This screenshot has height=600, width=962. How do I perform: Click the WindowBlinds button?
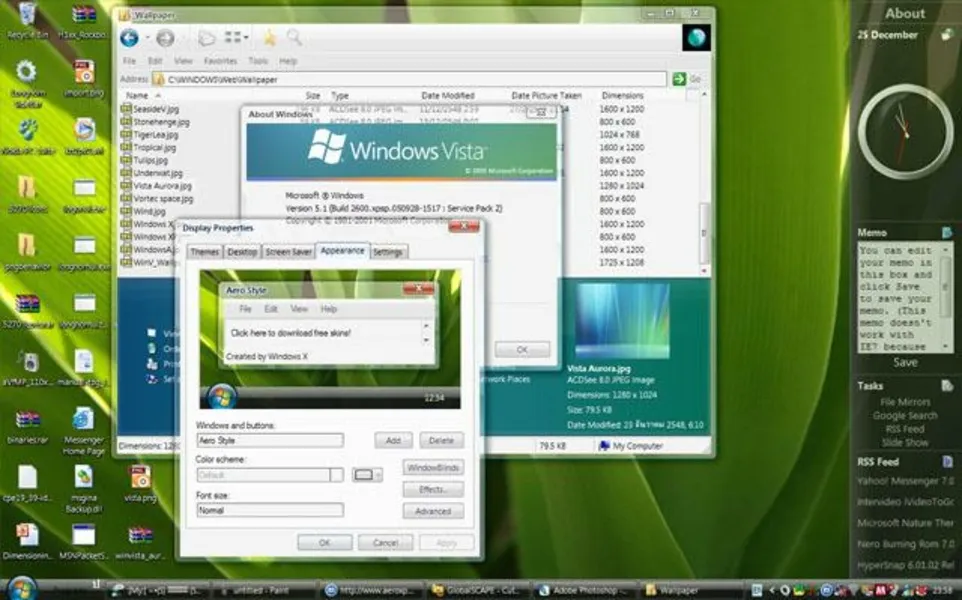[433, 467]
